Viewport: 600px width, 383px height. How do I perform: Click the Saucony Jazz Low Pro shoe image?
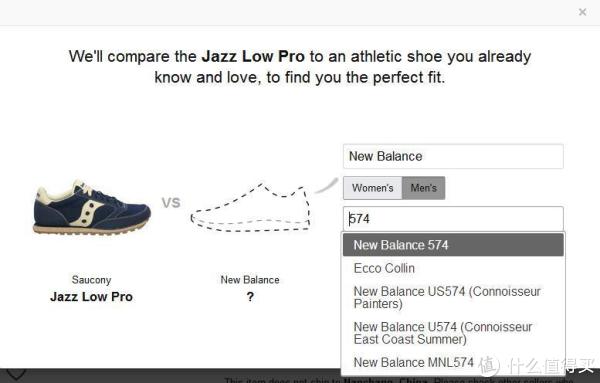[x=92, y=207]
